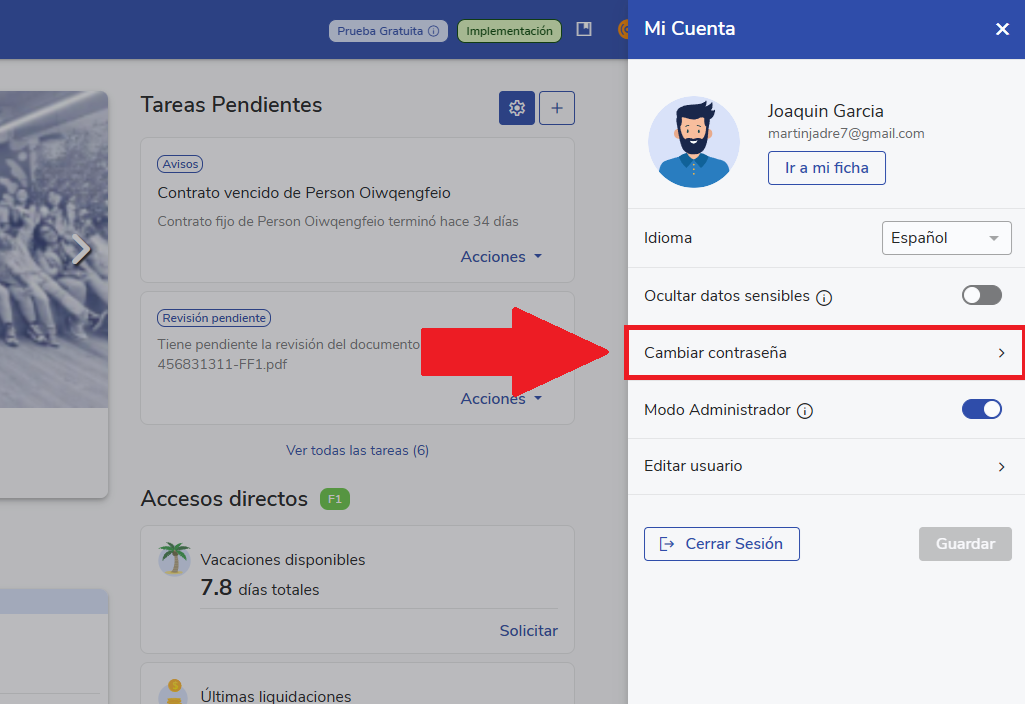Click the plus icon to add a task
Screen dimensions: 1025x704
[557, 108]
